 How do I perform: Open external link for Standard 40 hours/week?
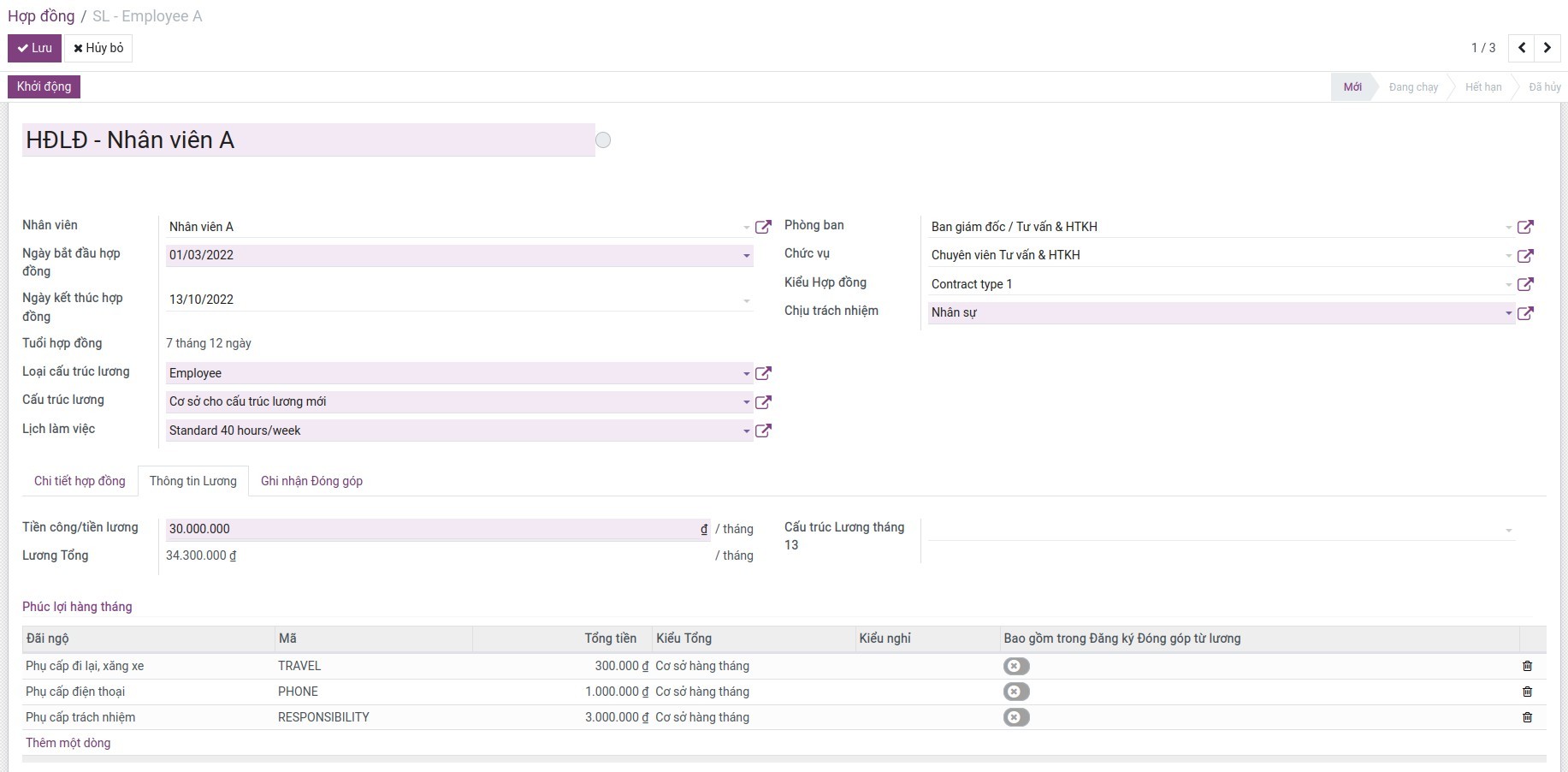coord(763,431)
